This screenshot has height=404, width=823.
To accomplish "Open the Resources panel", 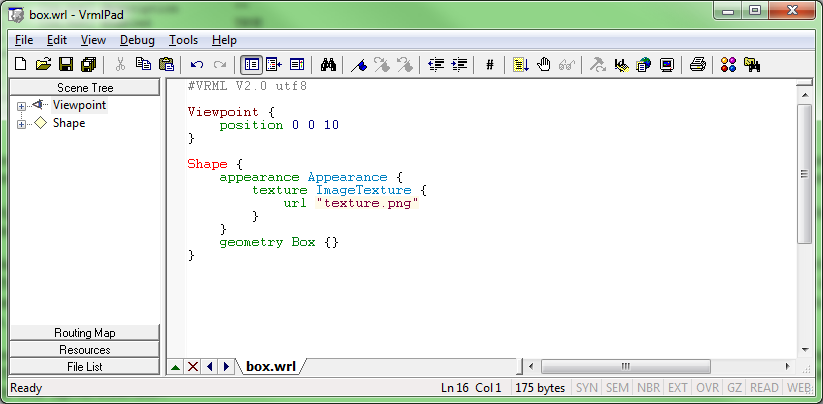I will 84,350.
